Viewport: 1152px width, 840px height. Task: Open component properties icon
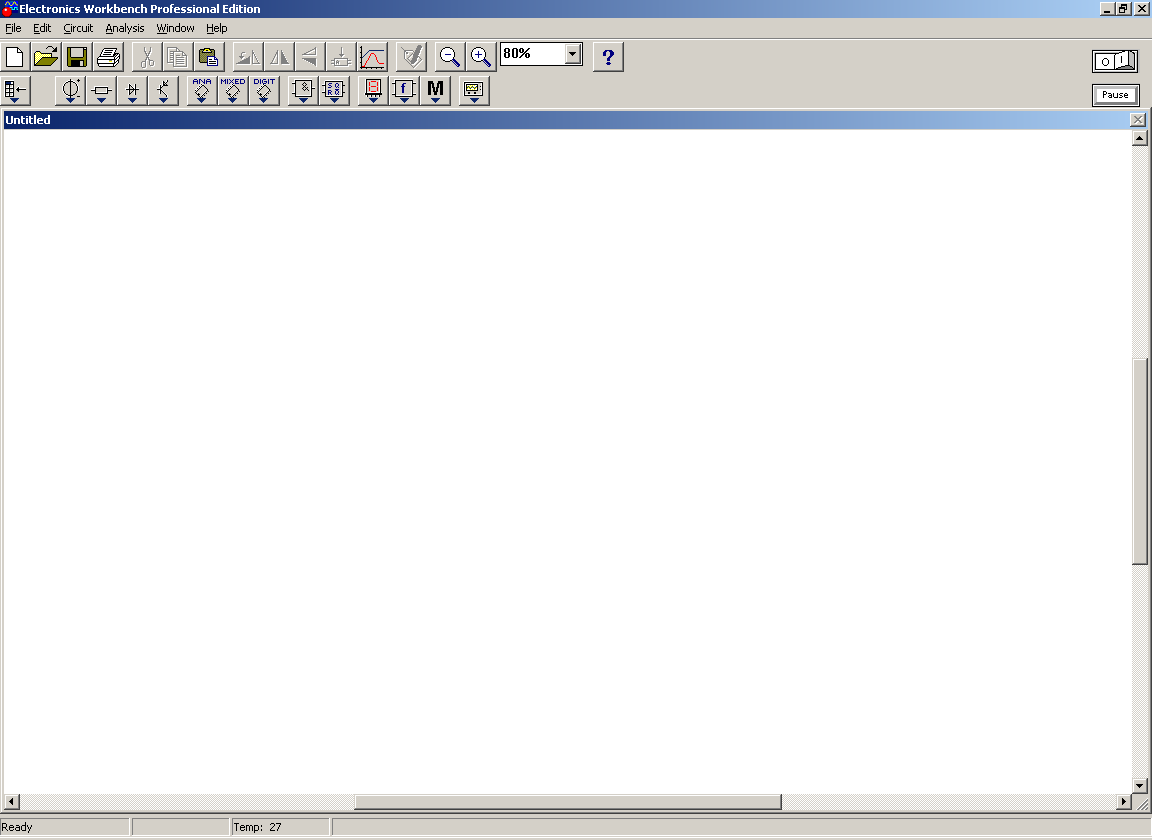click(411, 57)
